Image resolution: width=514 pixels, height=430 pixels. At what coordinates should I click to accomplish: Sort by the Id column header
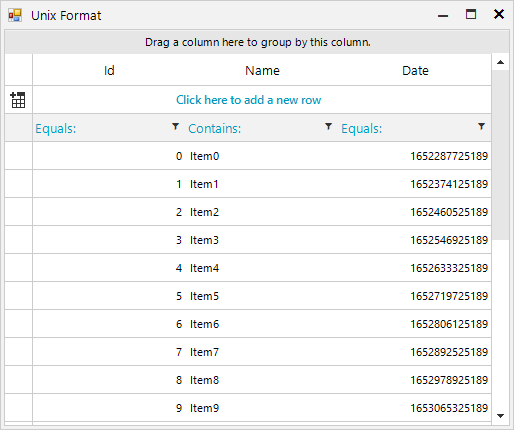tap(109, 70)
